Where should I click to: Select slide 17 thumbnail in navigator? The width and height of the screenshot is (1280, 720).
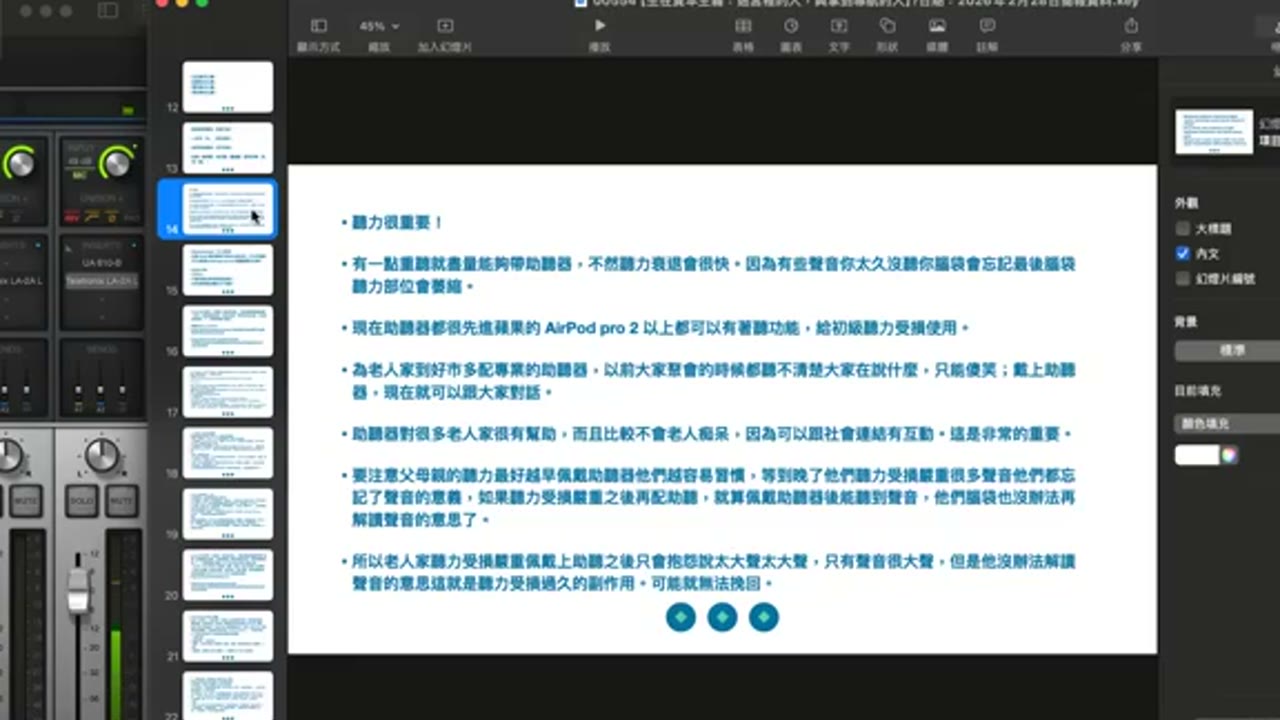(x=228, y=392)
